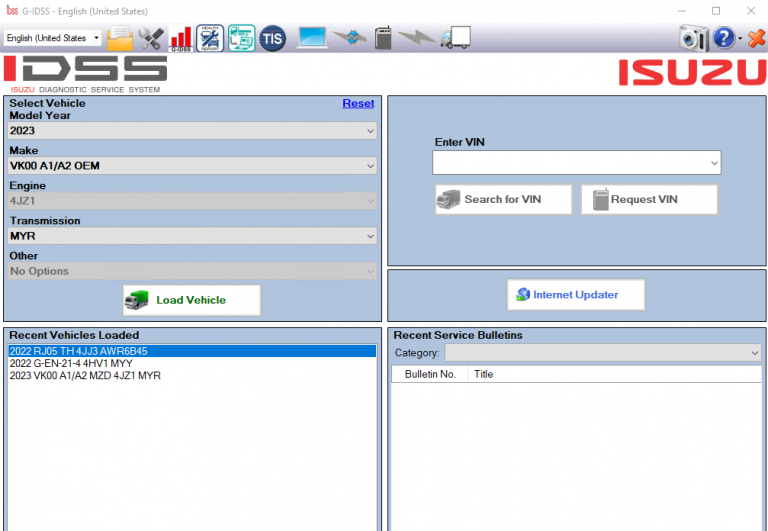Click the Search for VIN button
The width and height of the screenshot is (768, 531).
(504, 199)
